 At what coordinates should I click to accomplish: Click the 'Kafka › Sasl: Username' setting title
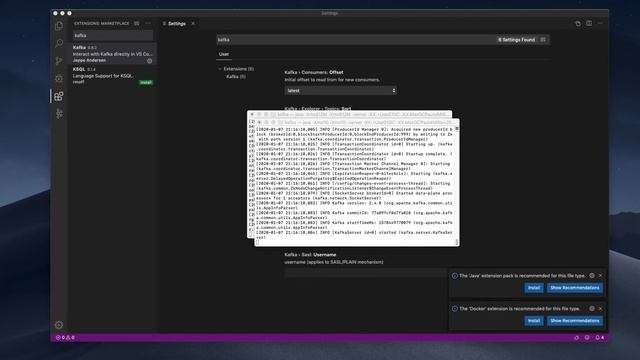tap(310, 255)
